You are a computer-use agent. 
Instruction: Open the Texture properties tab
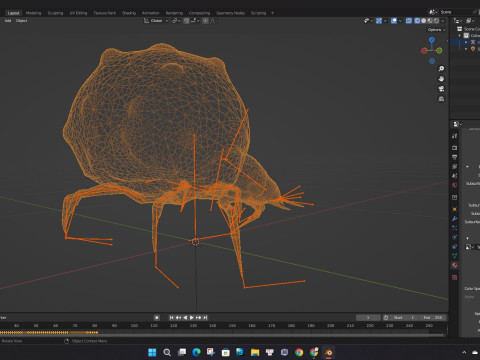(455, 277)
